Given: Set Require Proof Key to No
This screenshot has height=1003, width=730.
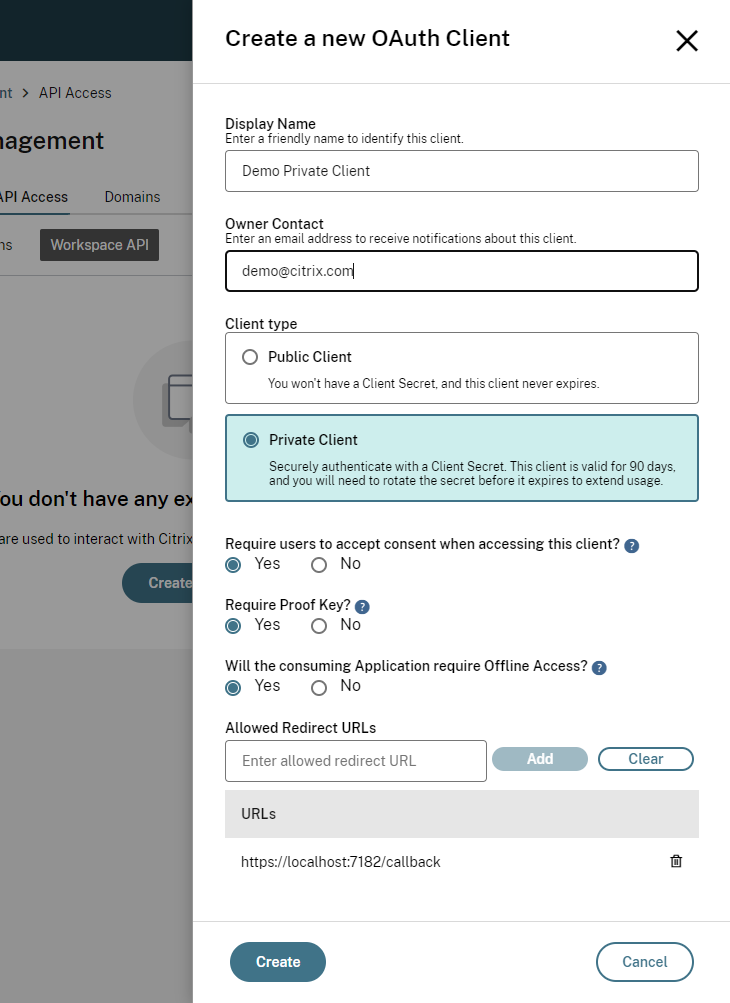Looking at the screenshot, I should click(x=319, y=626).
